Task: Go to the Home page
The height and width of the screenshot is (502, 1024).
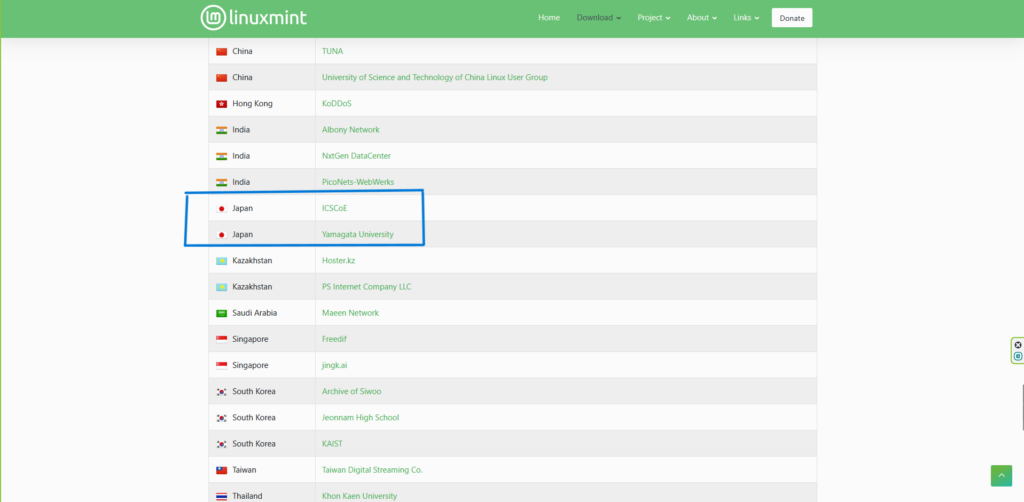Action: [549, 18]
